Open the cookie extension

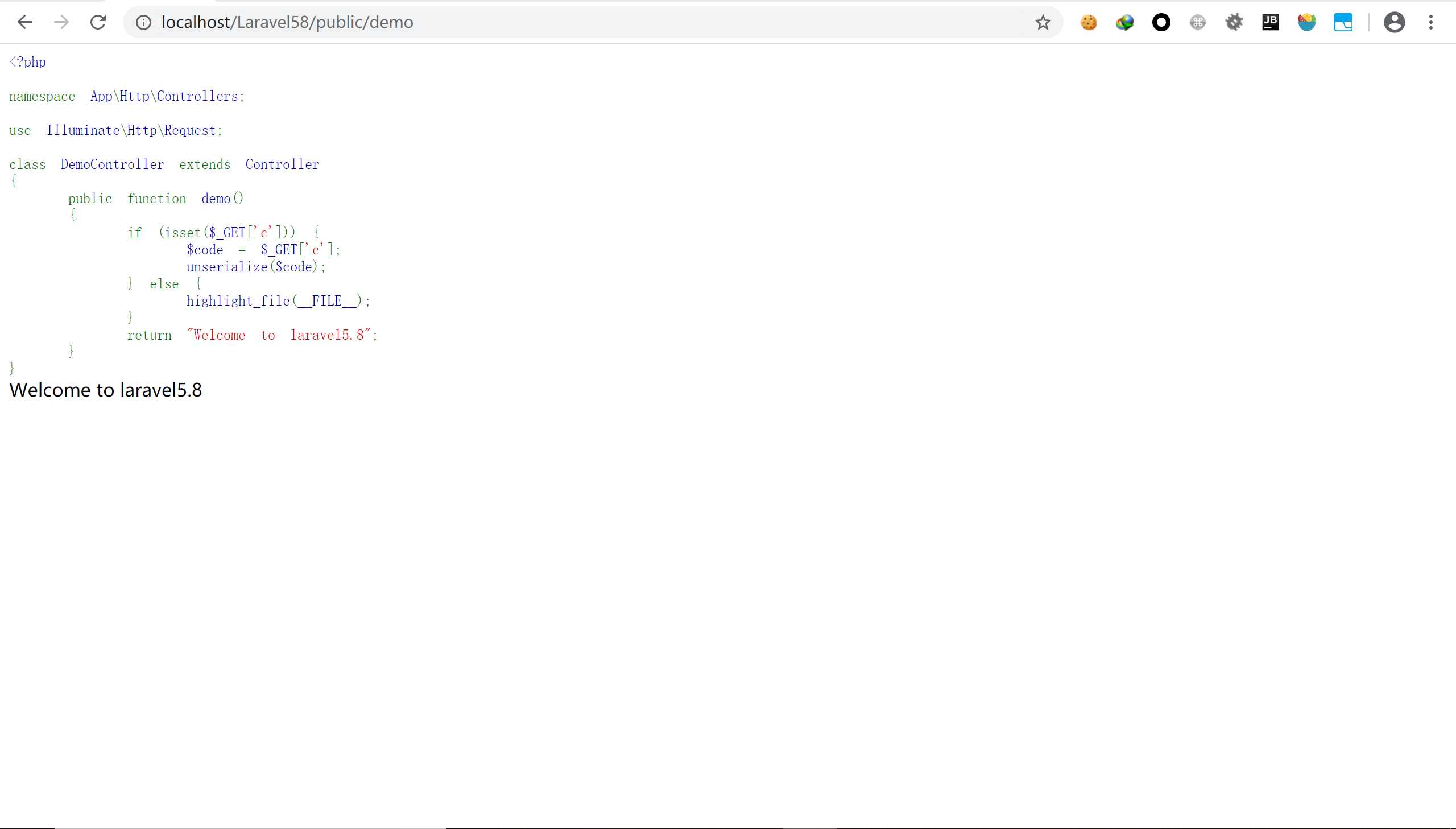pyautogui.click(x=1089, y=22)
